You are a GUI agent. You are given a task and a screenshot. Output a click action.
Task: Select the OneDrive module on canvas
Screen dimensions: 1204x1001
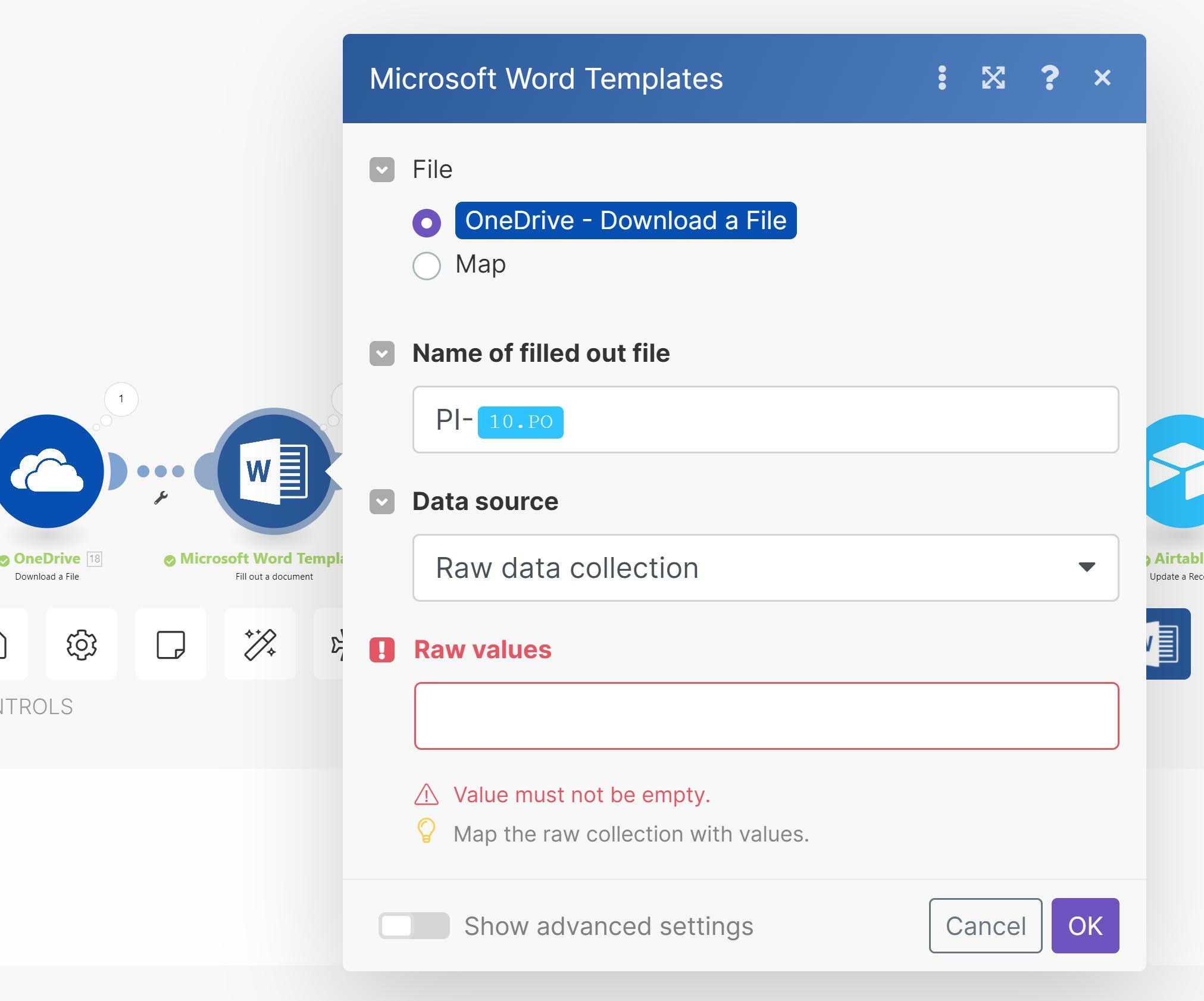(47, 471)
